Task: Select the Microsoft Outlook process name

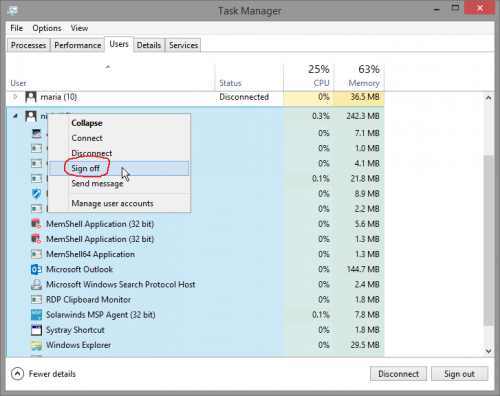Action: [x=79, y=269]
